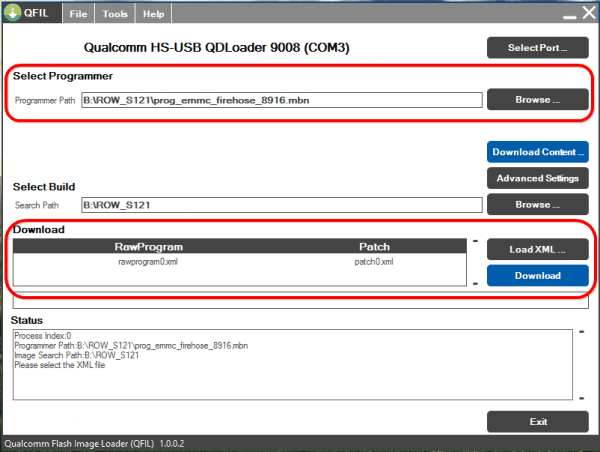Start flashing with the blue Download button
600x452 pixels.
[x=538, y=276]
